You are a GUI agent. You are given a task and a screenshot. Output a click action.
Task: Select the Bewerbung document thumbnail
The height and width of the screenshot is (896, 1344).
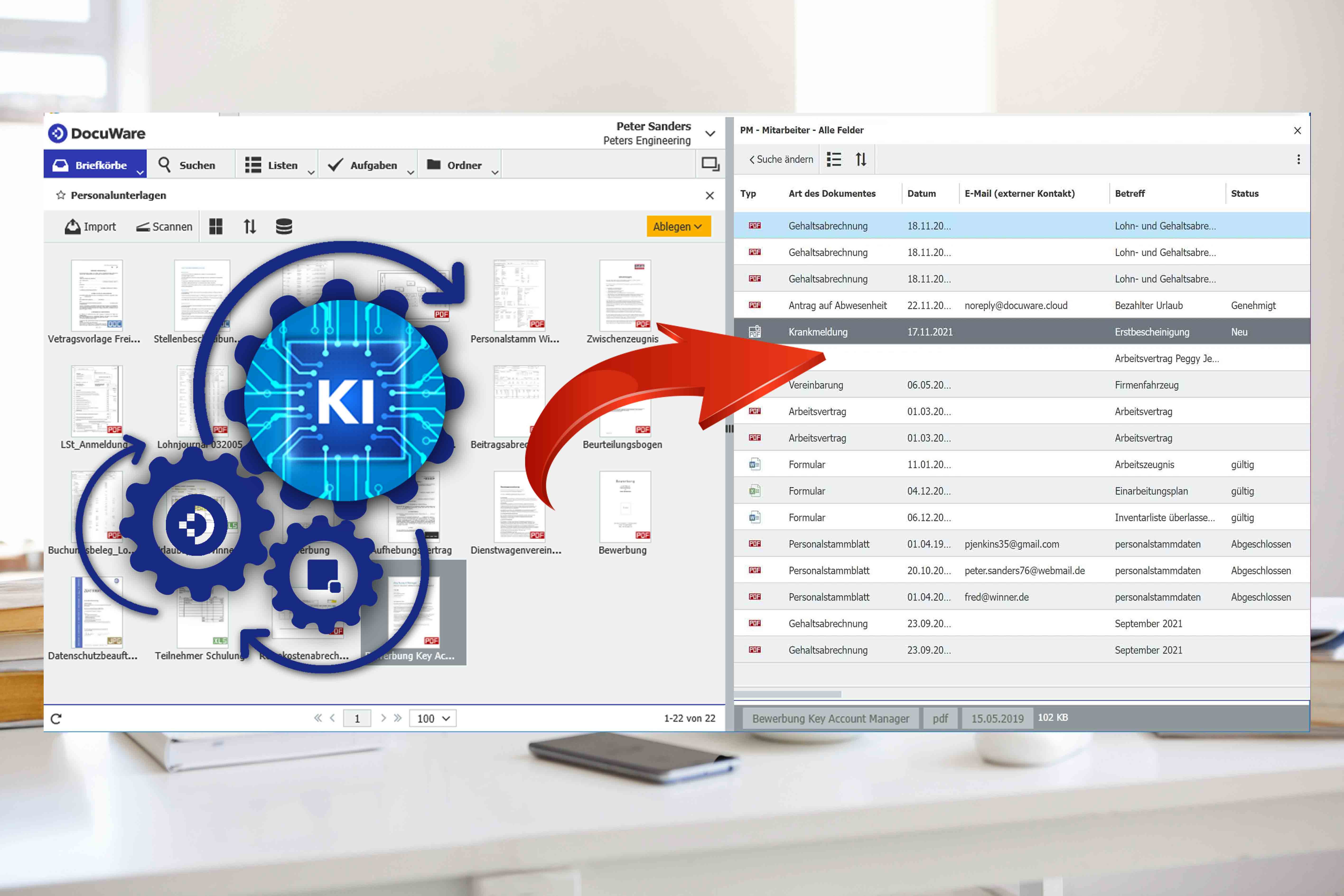coord(624,506)
